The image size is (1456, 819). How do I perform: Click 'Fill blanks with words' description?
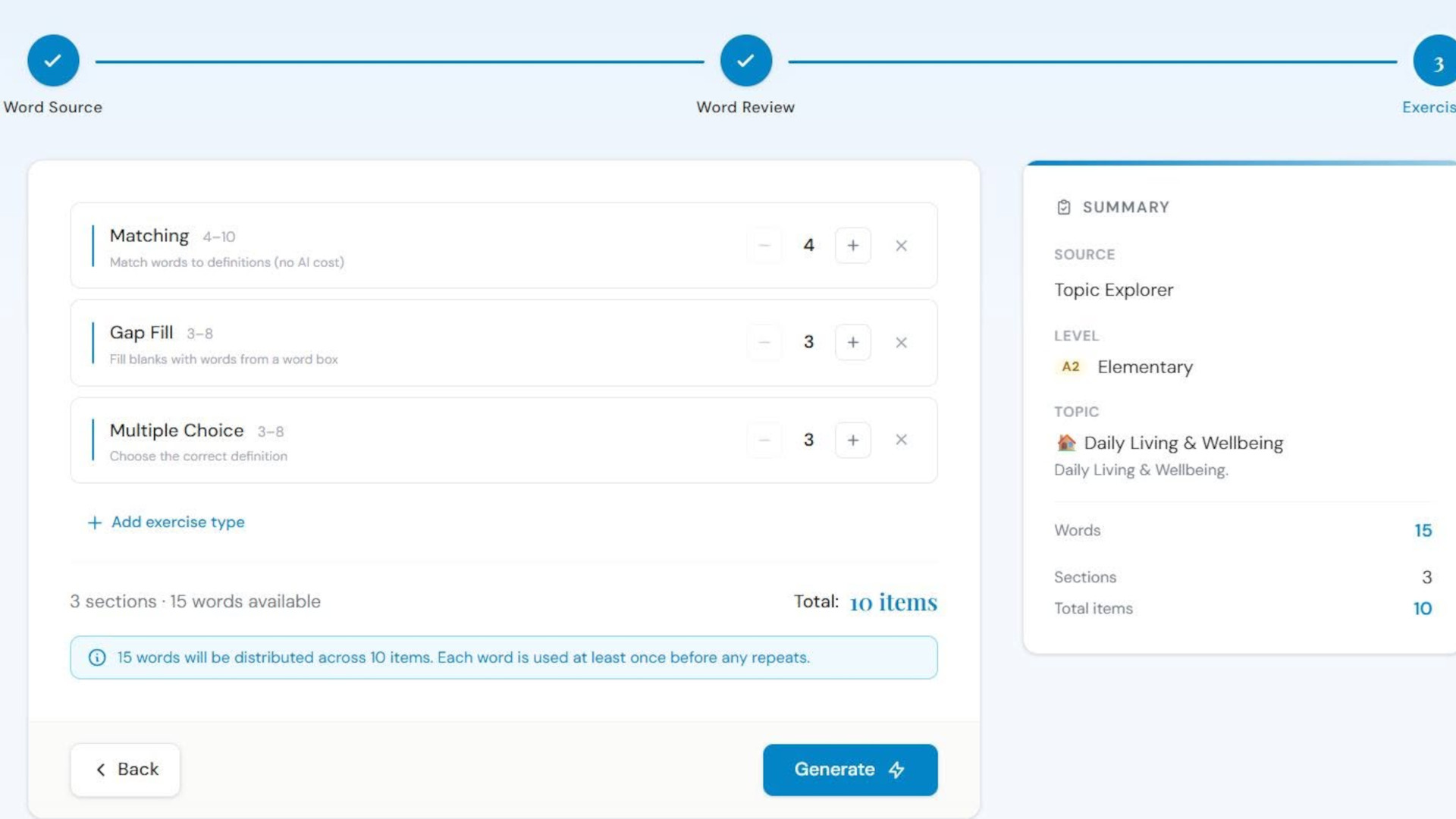224,359
